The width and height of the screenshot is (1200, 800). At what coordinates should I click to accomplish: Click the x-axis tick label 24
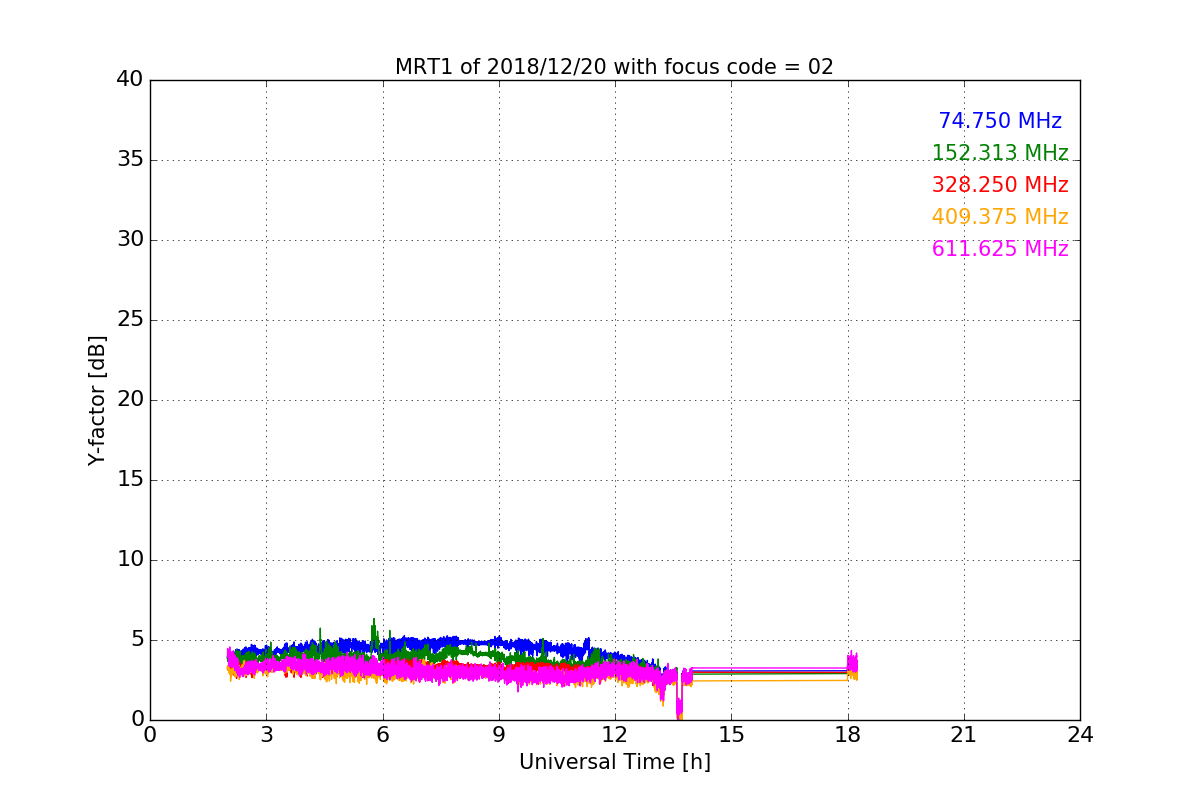coord(1080,735)
